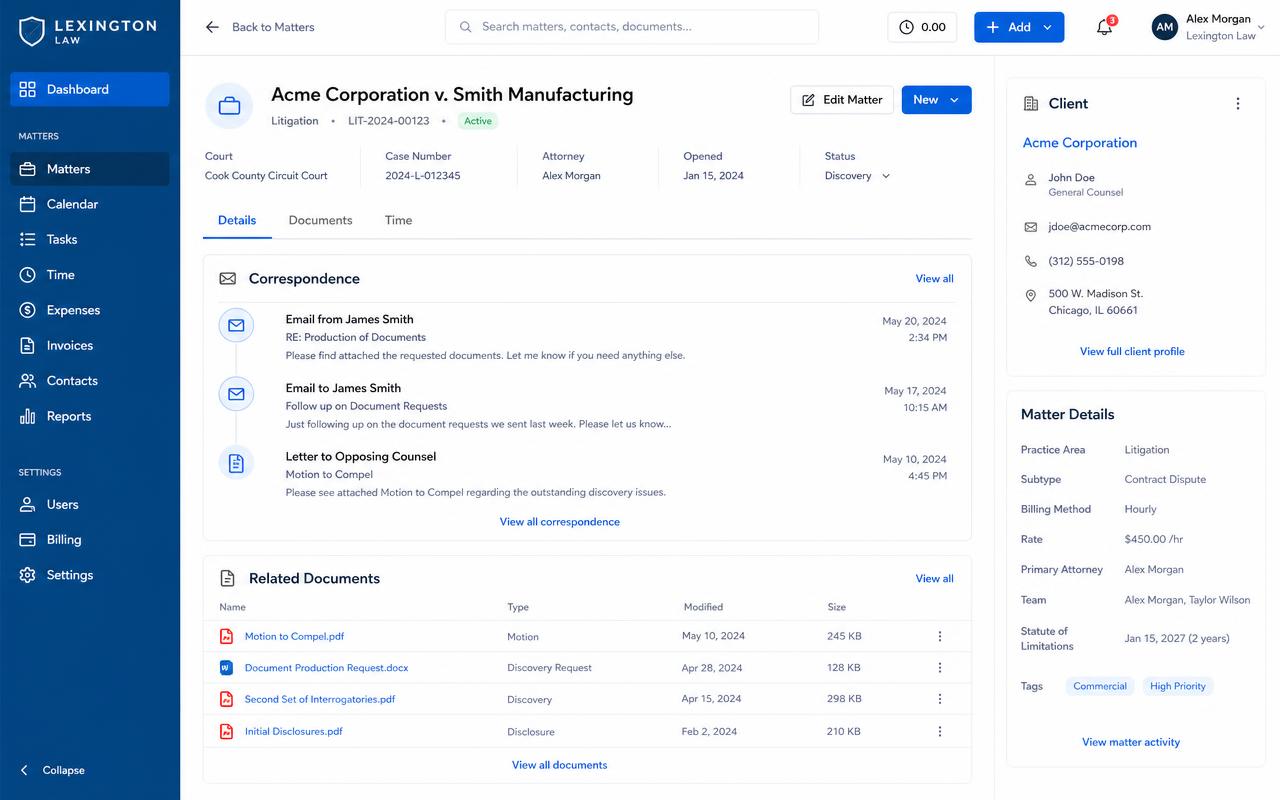Screen dimensions: 1280x800
Task: Click the envelope icon in the Correspondence header
Action: click(228, 279)
